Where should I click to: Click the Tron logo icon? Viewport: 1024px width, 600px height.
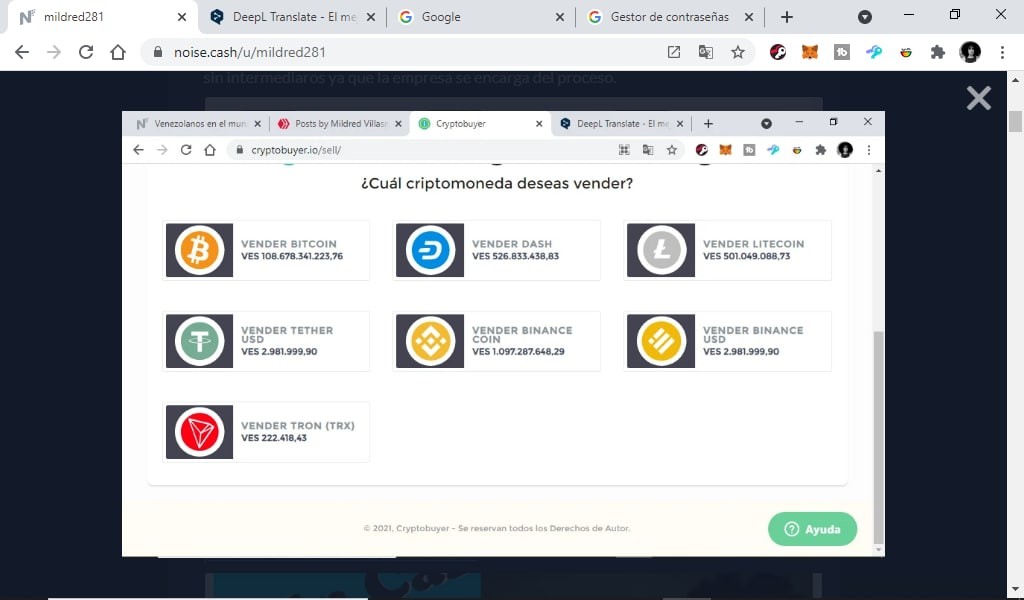point(199,432)
